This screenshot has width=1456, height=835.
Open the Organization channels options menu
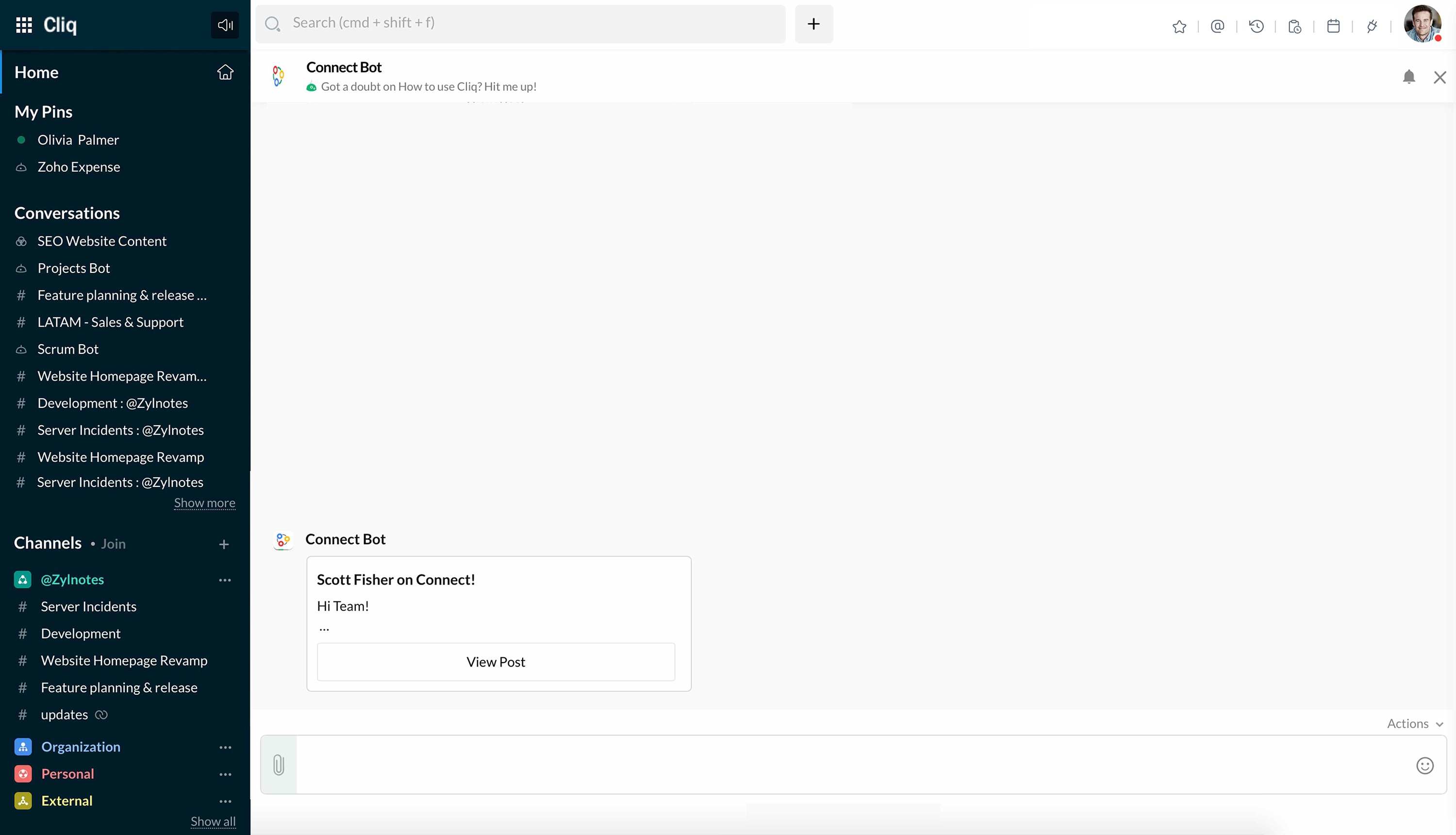tap(225, 747)
